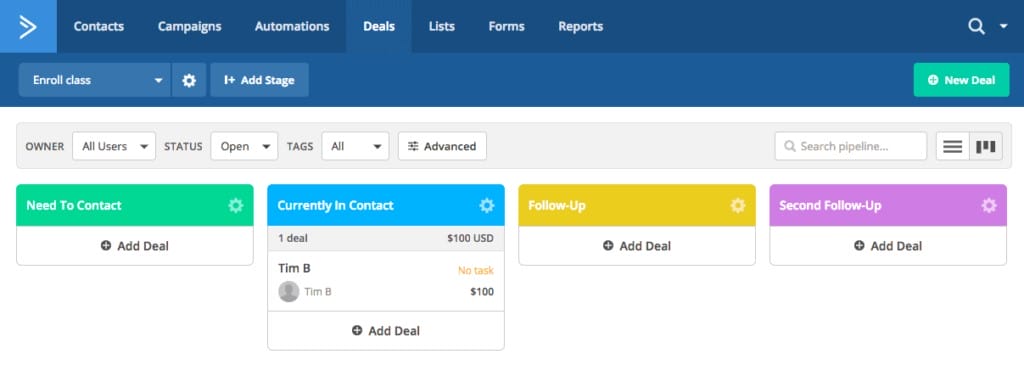Click the Second Follow-Up stage header title
The width and height of the screenshot is (1024, 389).
830,206
